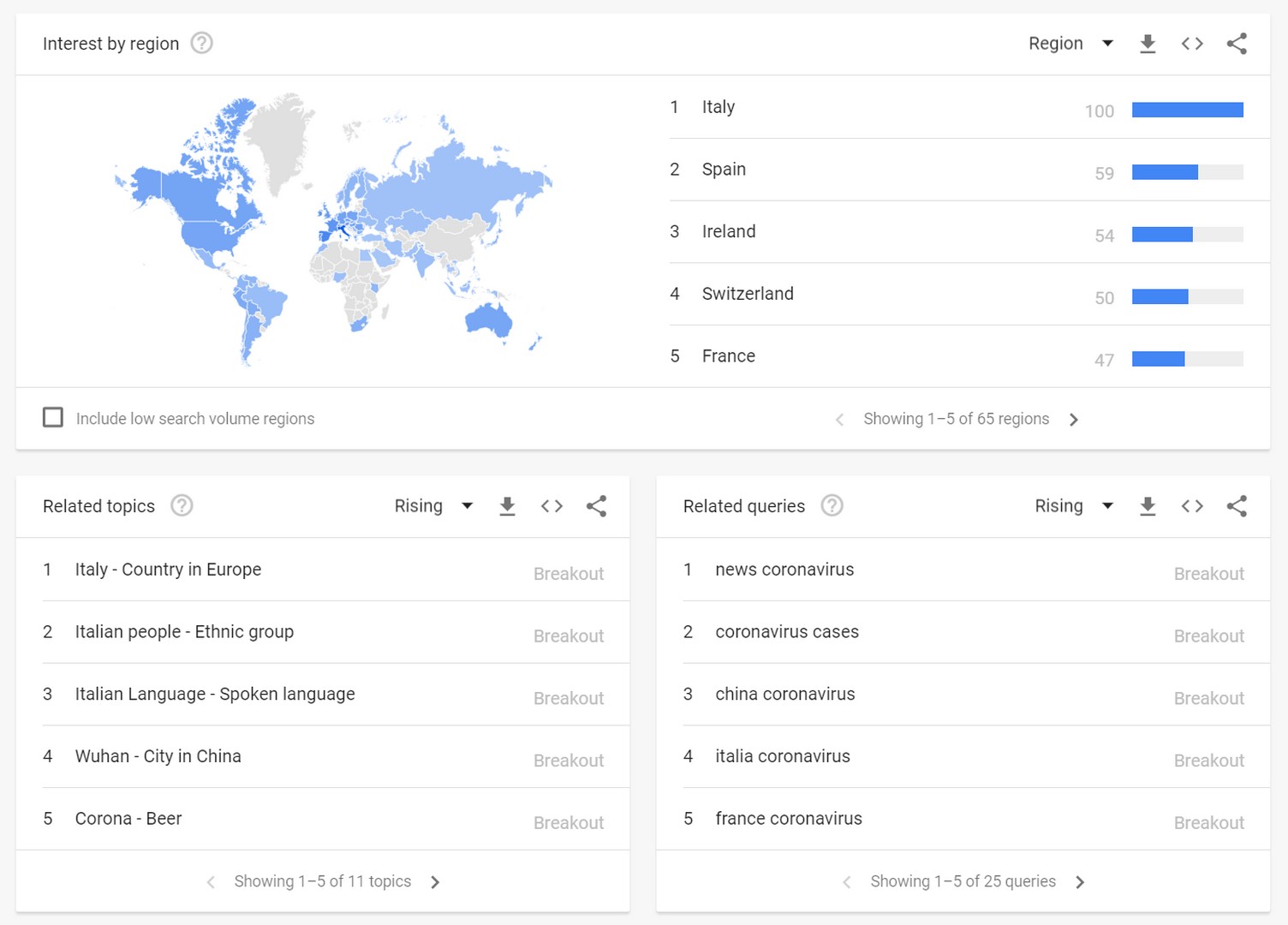Open help for Related topics

[x=182, y=505]
